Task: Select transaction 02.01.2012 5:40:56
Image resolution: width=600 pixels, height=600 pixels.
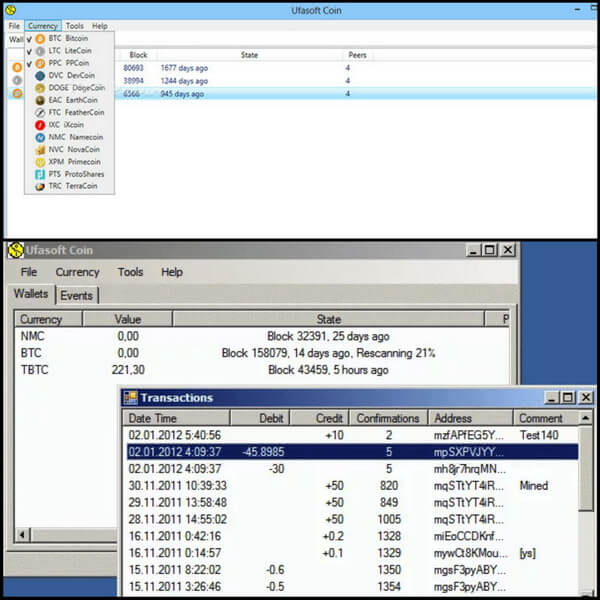Action: coord(351,435)
